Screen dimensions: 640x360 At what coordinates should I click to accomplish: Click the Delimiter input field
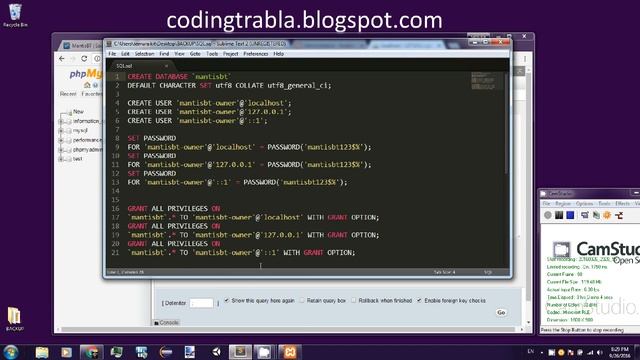click(x=202, y=303)
